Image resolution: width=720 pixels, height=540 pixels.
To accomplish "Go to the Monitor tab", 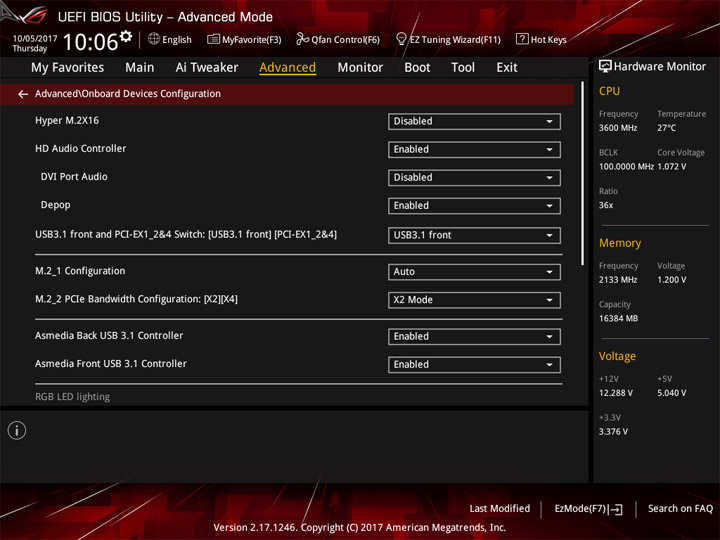I will pyautogui.click(x=360, y=68).
